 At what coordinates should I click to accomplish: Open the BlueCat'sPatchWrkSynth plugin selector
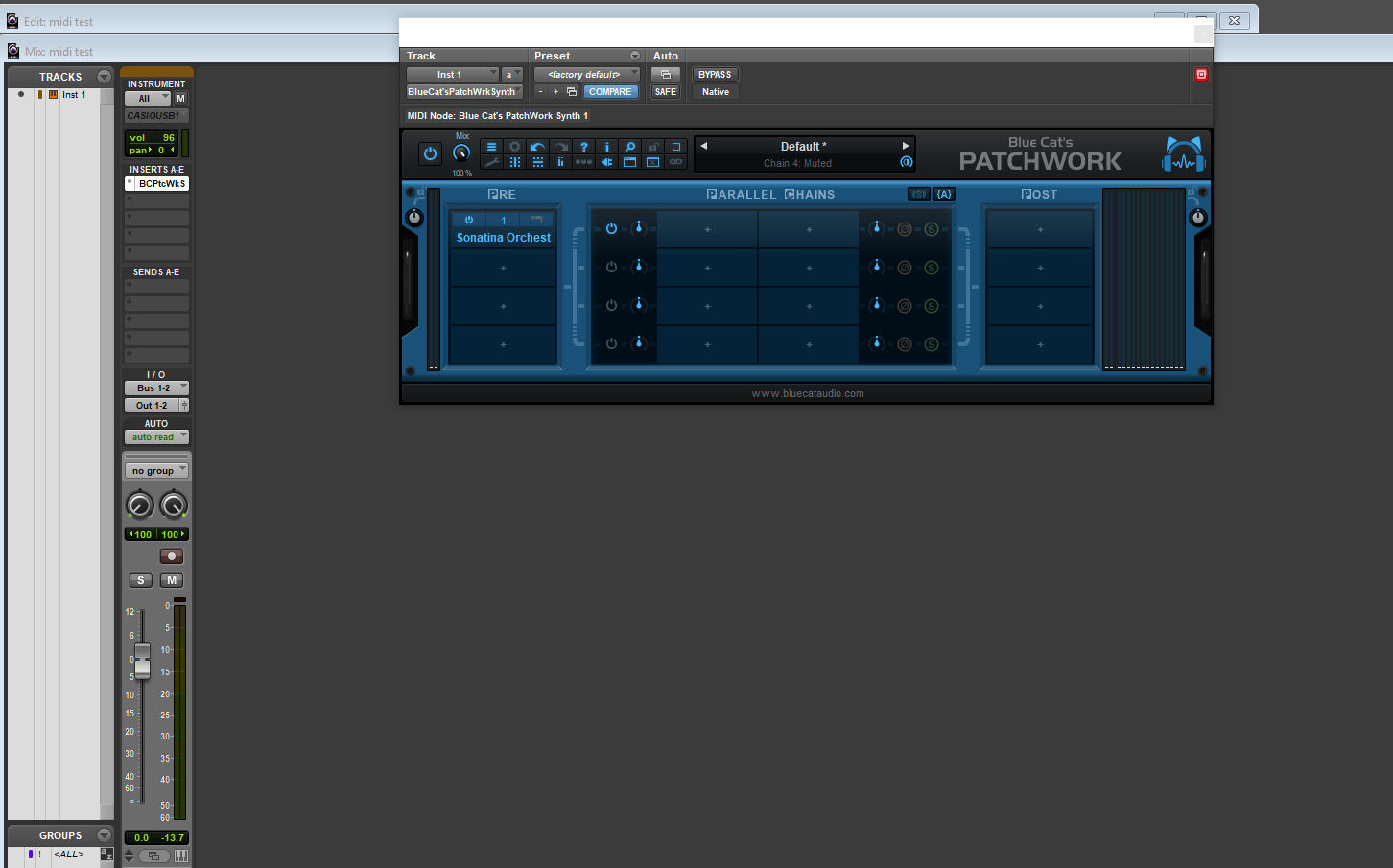(464, 92)
